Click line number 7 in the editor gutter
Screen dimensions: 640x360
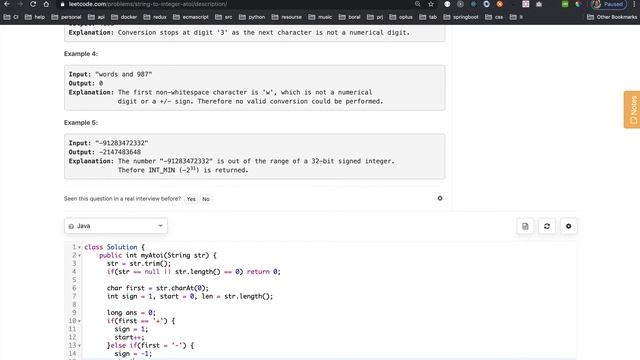click(x=74, y=296)
